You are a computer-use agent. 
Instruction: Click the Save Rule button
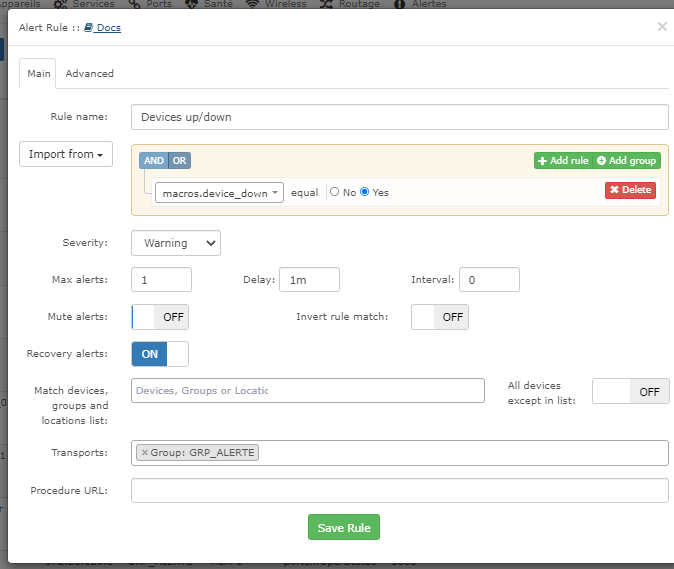[343, 528]
